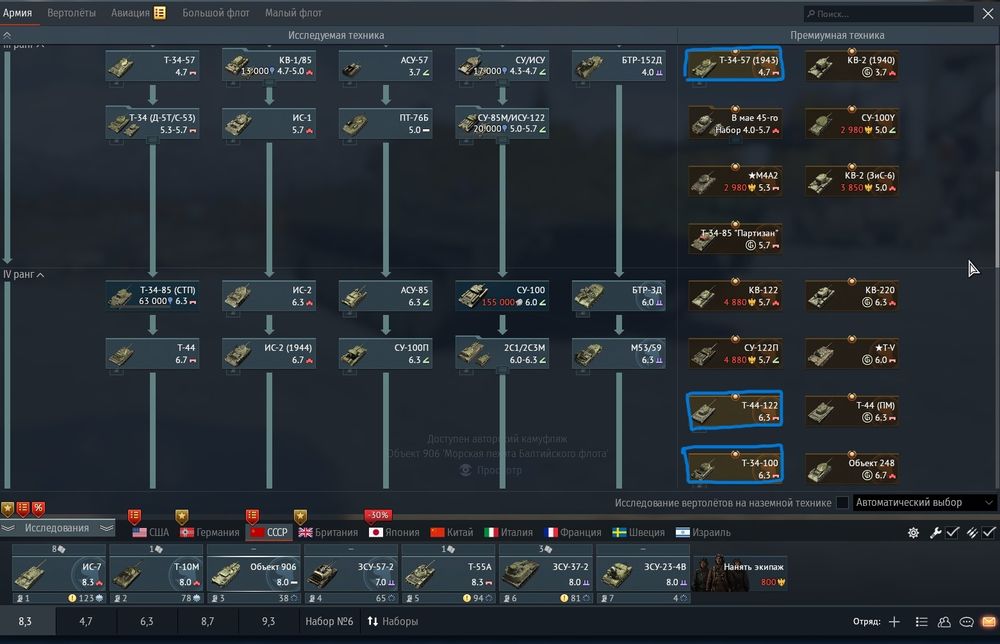Select premium СУ-100Y card
The width and height of the screenshot is (1000, 644).
(852, 124)
